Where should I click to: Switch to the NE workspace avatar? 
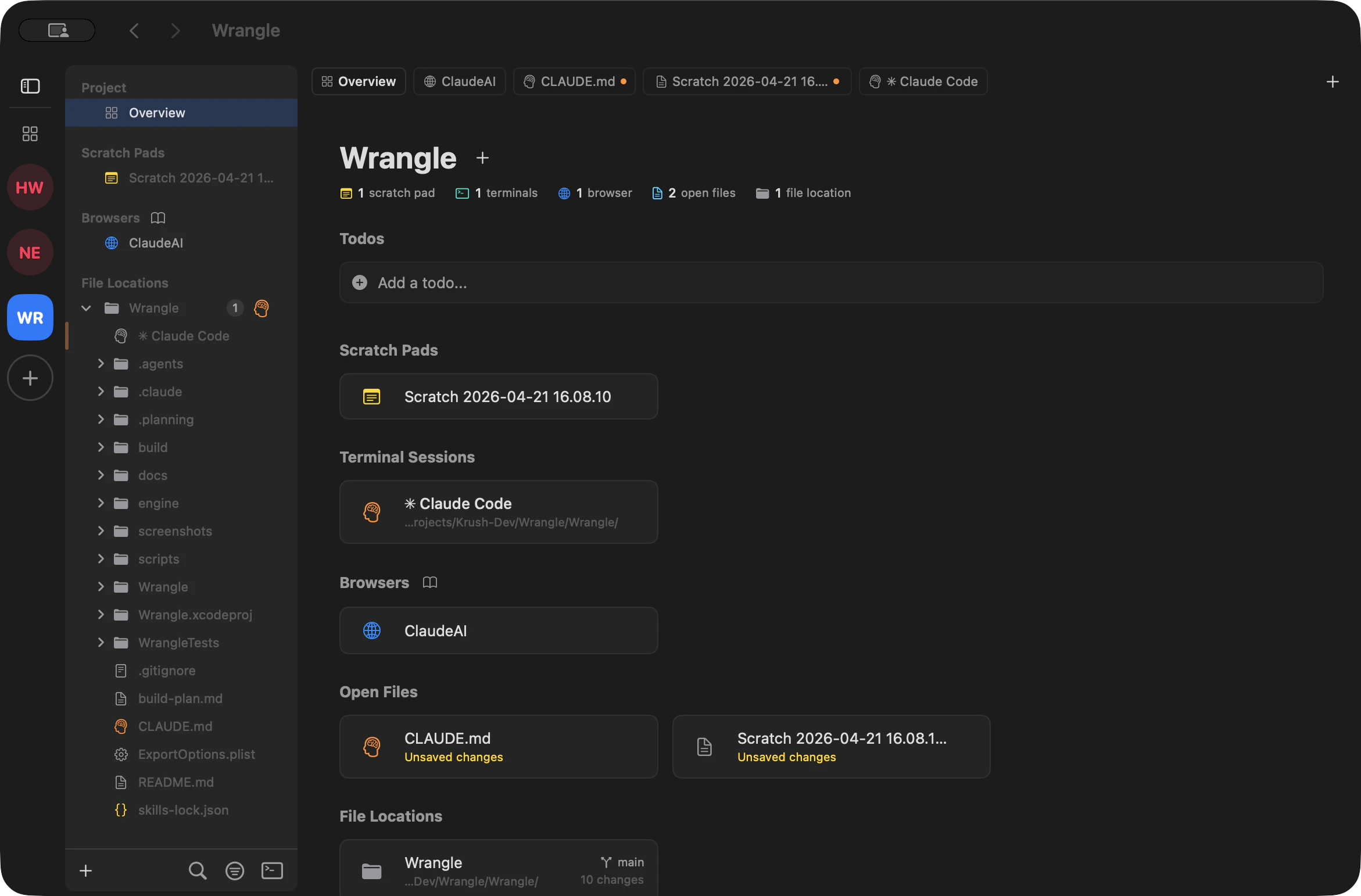coord(30,252)
